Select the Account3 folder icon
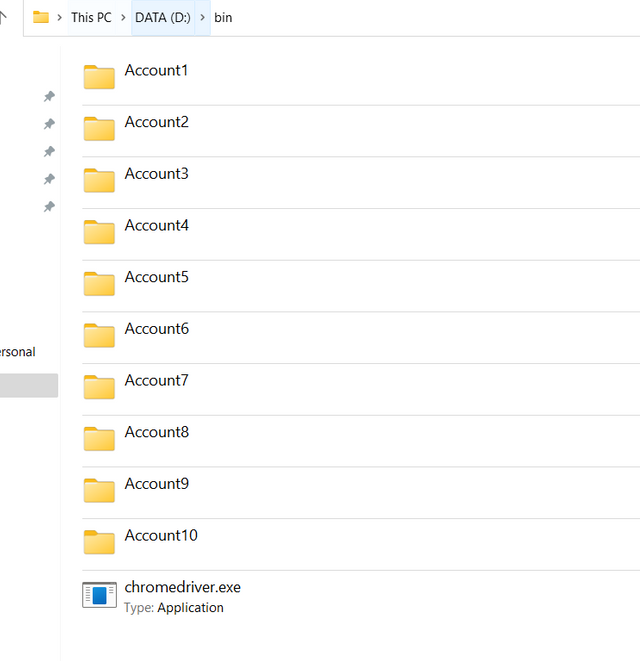 click(99, 180)
